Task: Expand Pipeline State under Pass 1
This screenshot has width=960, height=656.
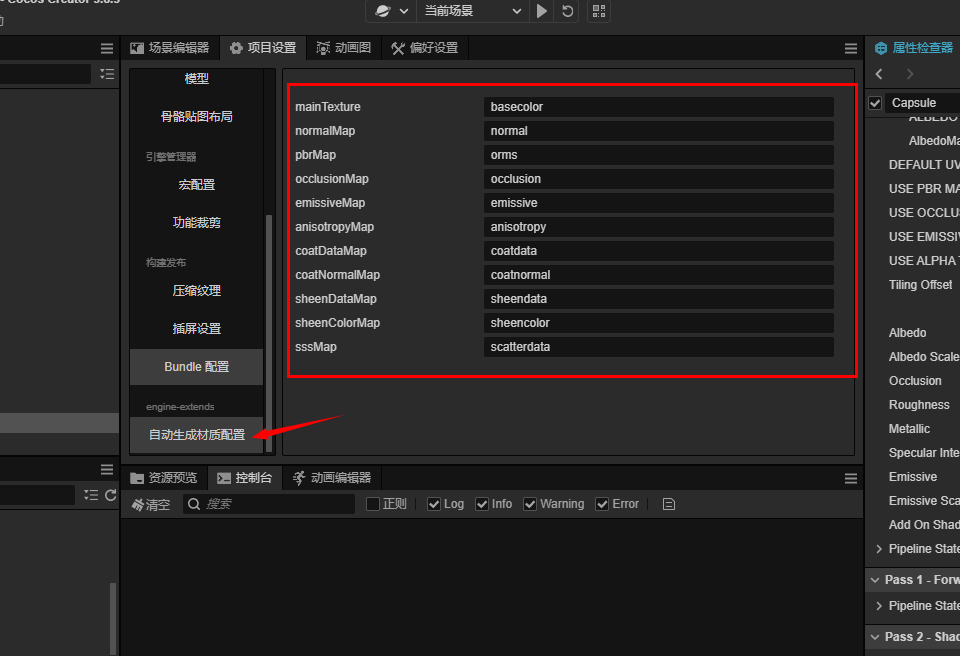Action: 879,606
